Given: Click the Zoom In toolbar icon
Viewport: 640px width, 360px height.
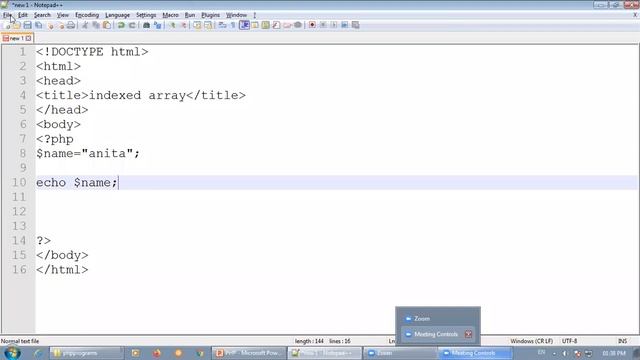Looking at the screenshot, I should click(x=172, y=25).
